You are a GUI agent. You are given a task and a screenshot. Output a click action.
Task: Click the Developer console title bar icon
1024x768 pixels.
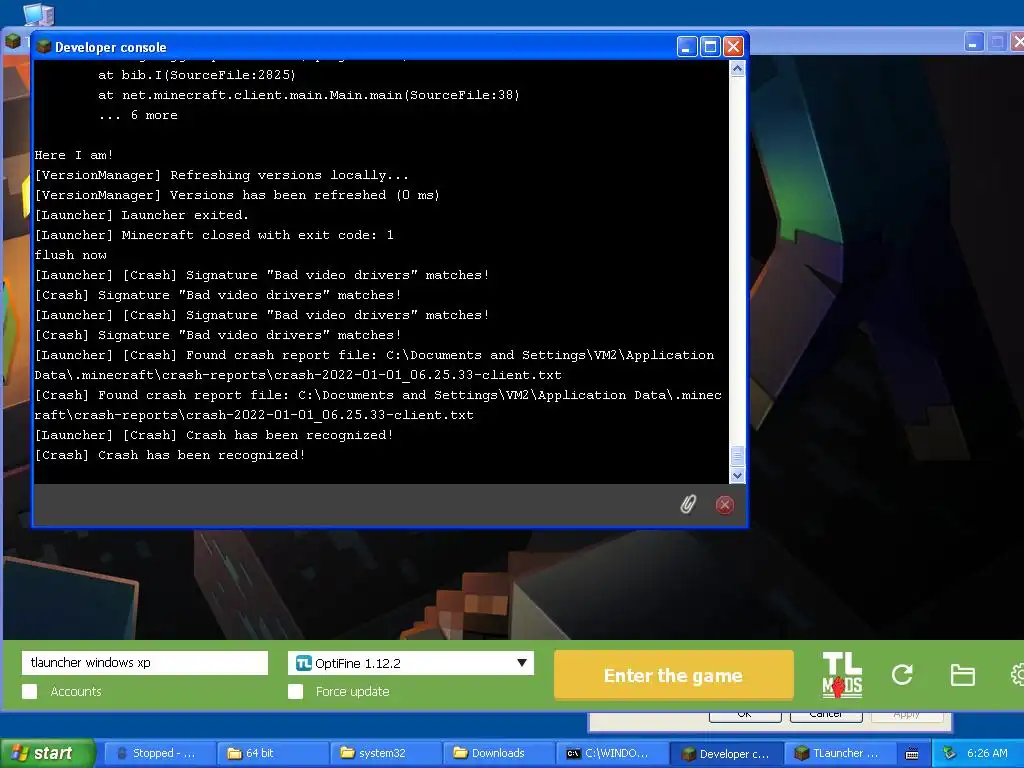[x=44, y=46]
